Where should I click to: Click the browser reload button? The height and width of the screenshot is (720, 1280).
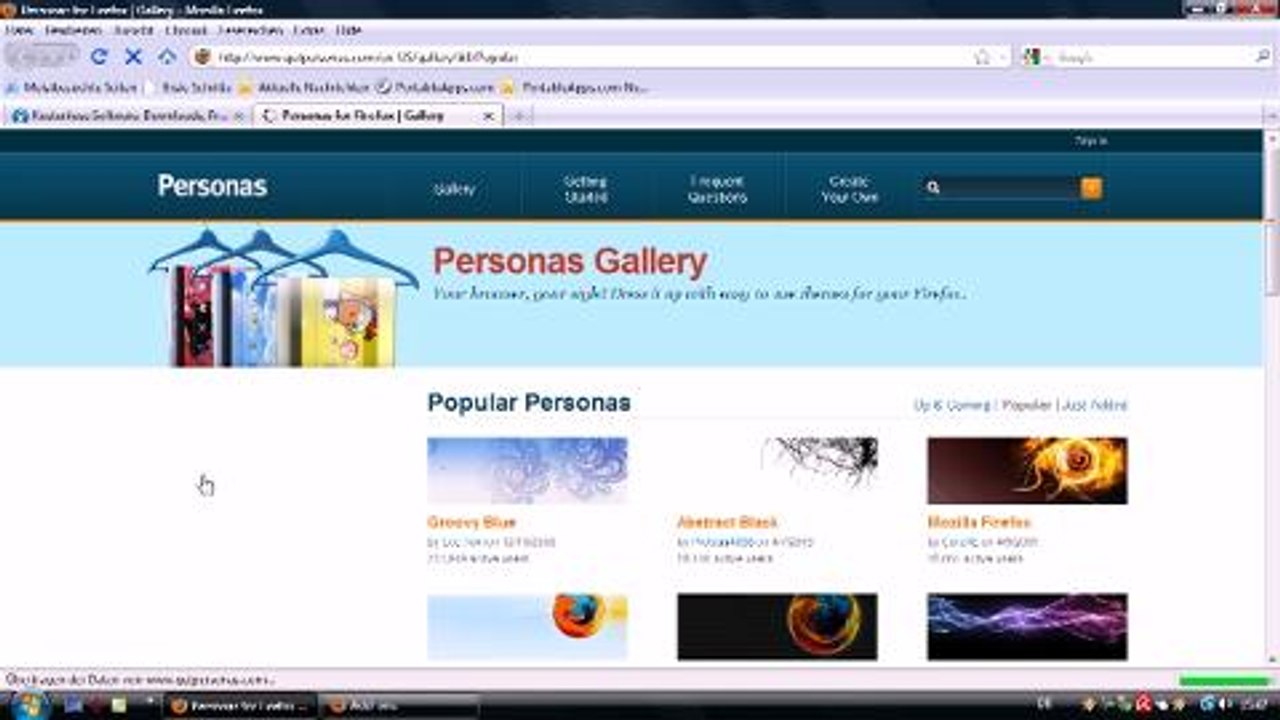coord(99,57)
